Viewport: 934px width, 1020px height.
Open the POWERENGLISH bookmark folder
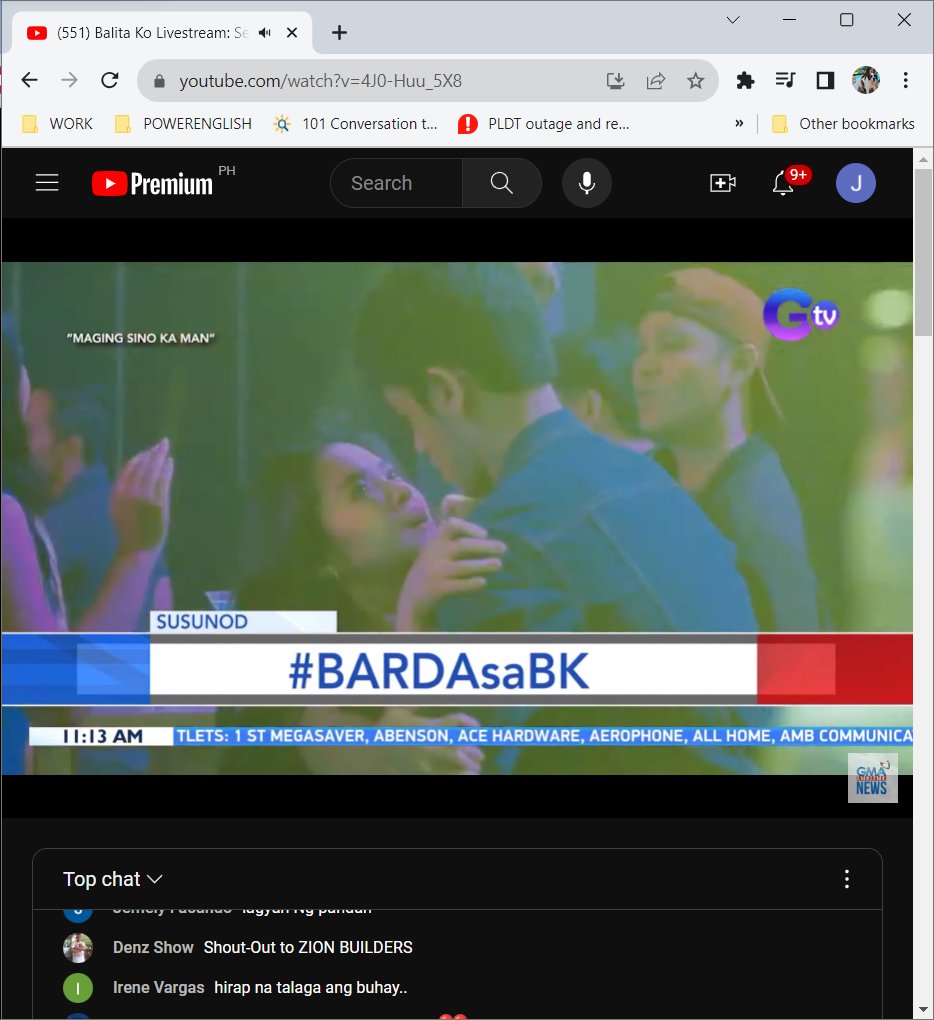point(183,124)
